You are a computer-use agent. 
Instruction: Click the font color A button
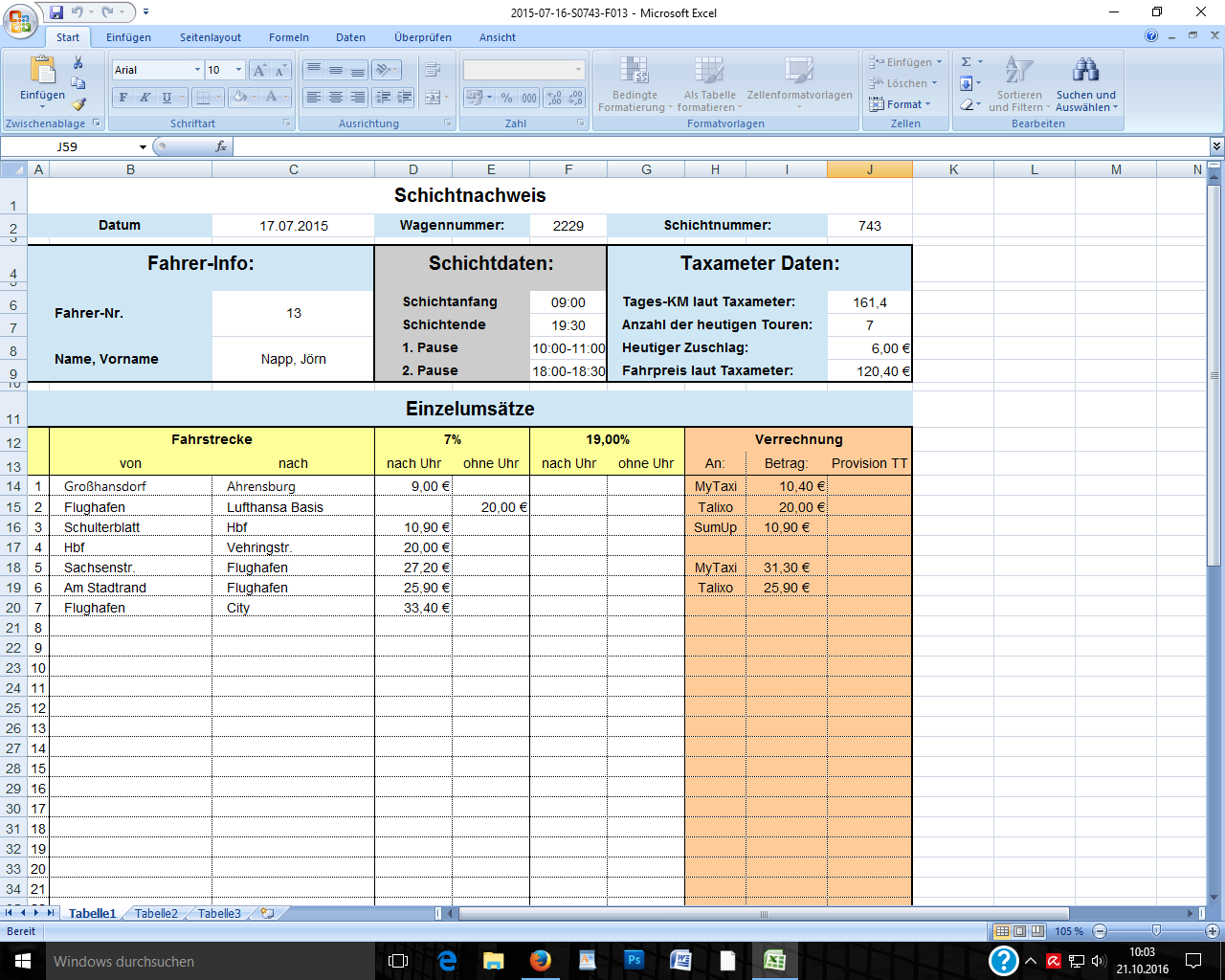tap(271, 98)
